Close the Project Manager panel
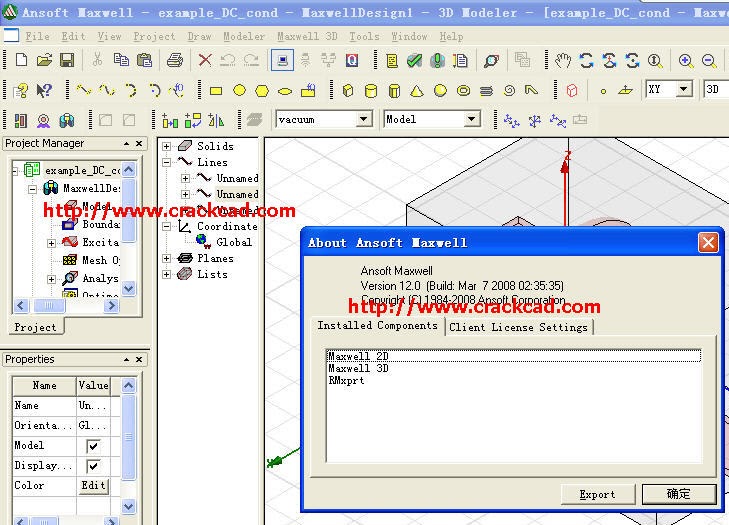This screenshot has width=729, height=525. point(139,144)
